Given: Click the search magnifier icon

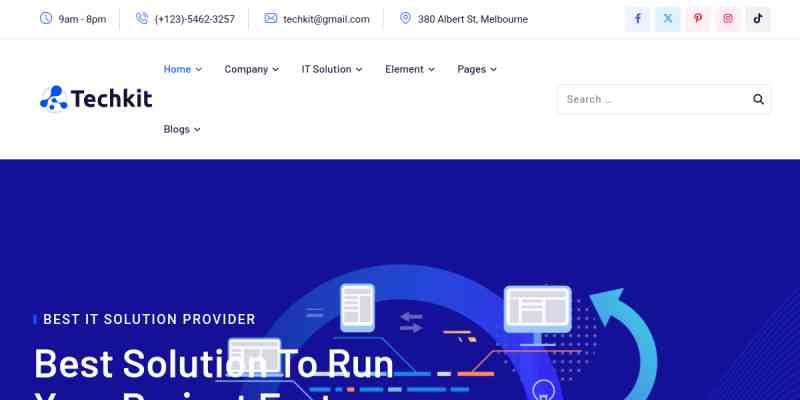Looking at the screenshot, I should coord(758,99).
